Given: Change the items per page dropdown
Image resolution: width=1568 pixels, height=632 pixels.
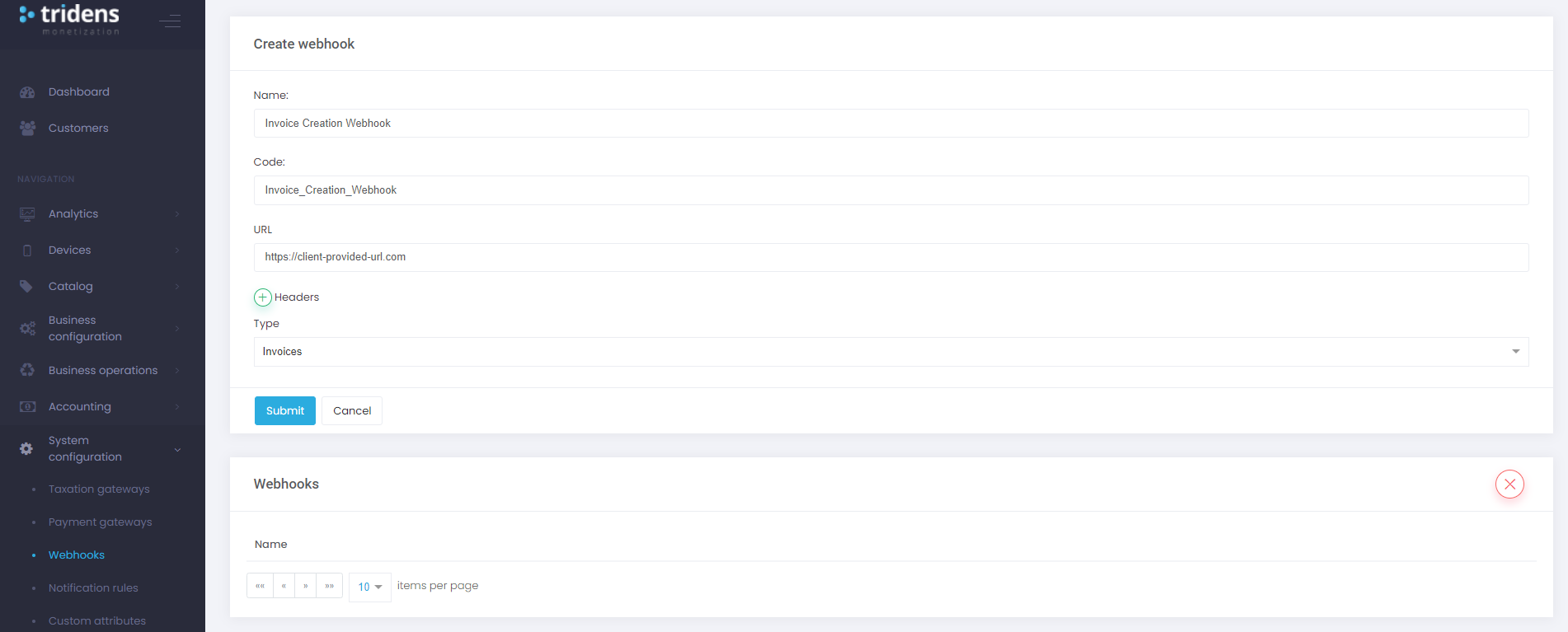Looking at the screenshot, I should [x=369, y=587].
